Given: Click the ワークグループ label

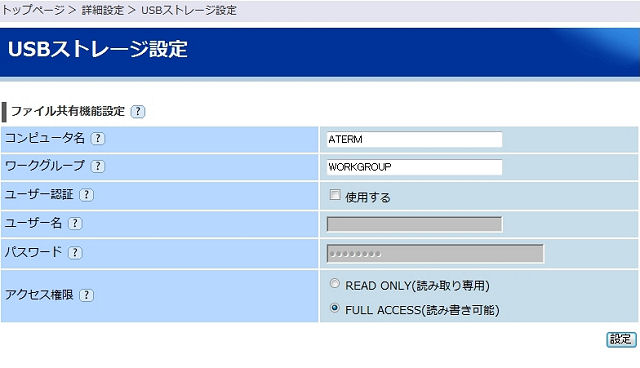Looking at the screenshot, I should tap(45, 166).
